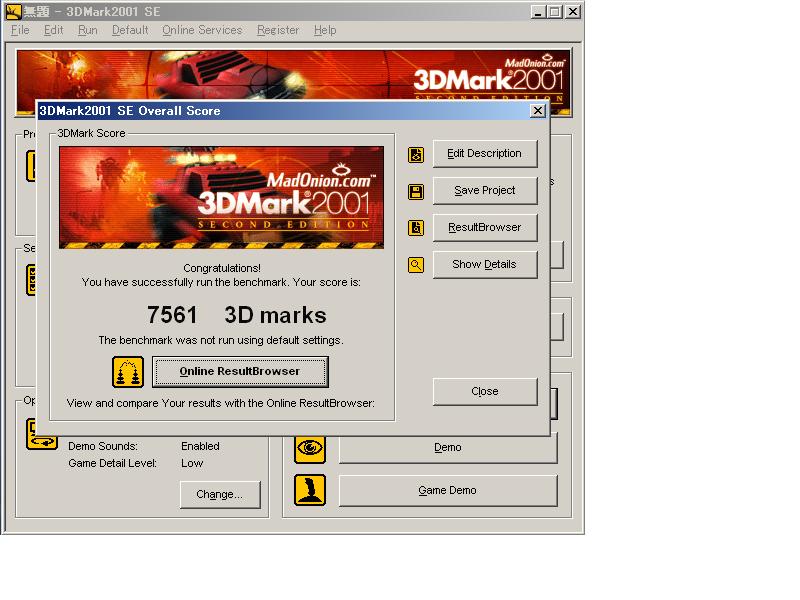The width and height of the screenshot is (800, 600).
Task: Click the main window top 3DMark2001 banner
Action: [x=294, y=76]
